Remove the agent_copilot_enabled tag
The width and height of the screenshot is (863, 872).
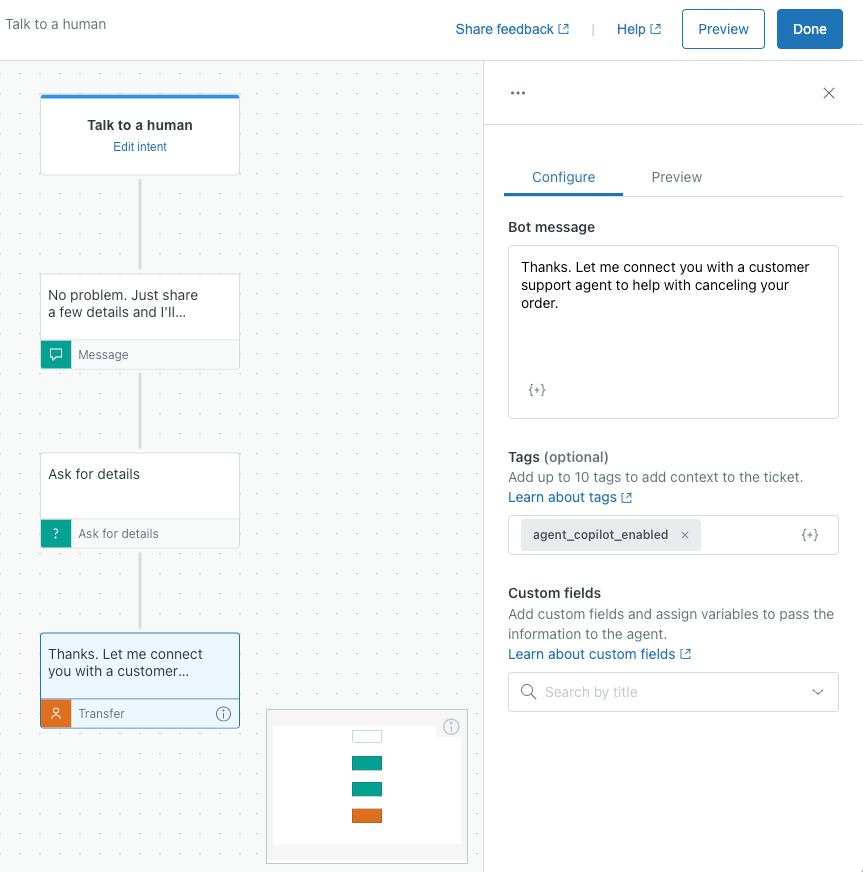tap(685, 534)
